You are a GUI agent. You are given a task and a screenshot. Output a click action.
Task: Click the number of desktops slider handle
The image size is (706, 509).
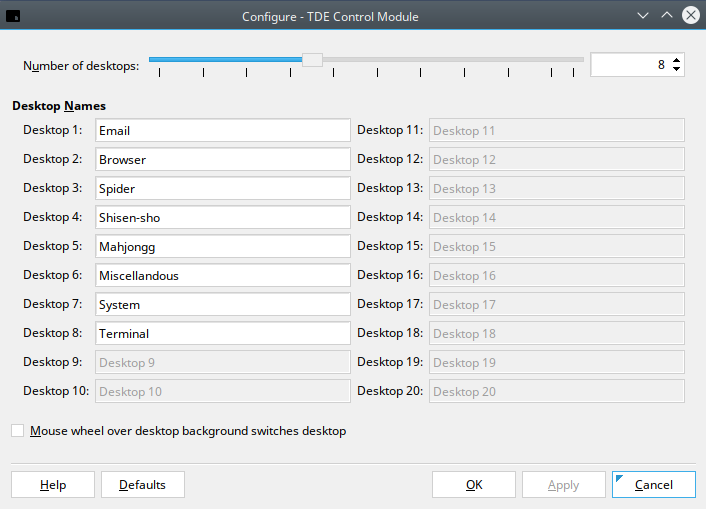click(312, 60)
